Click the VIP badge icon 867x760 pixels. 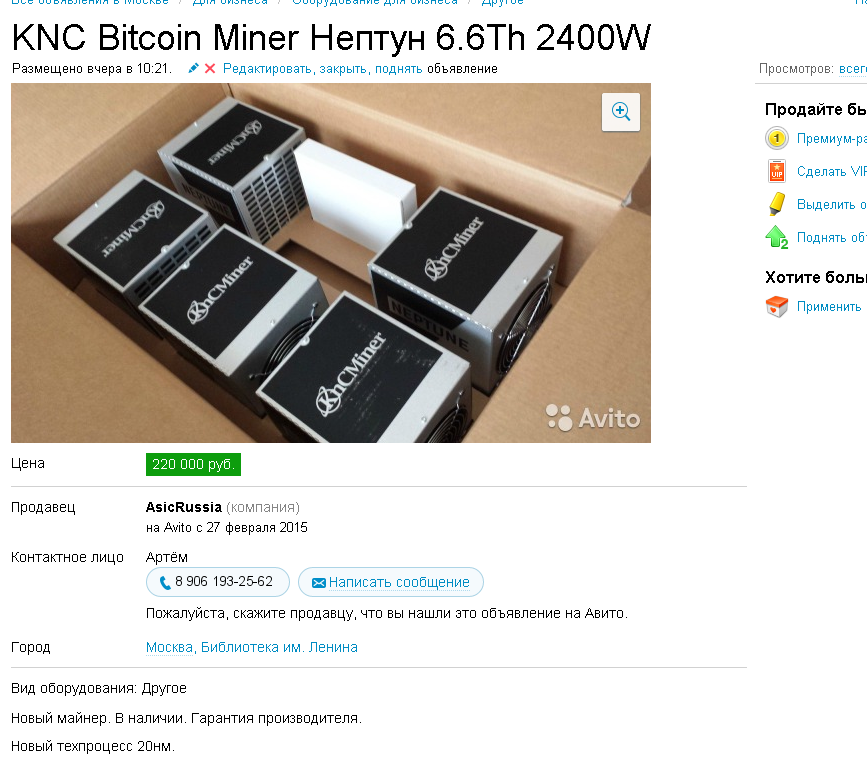coord(776,171)
